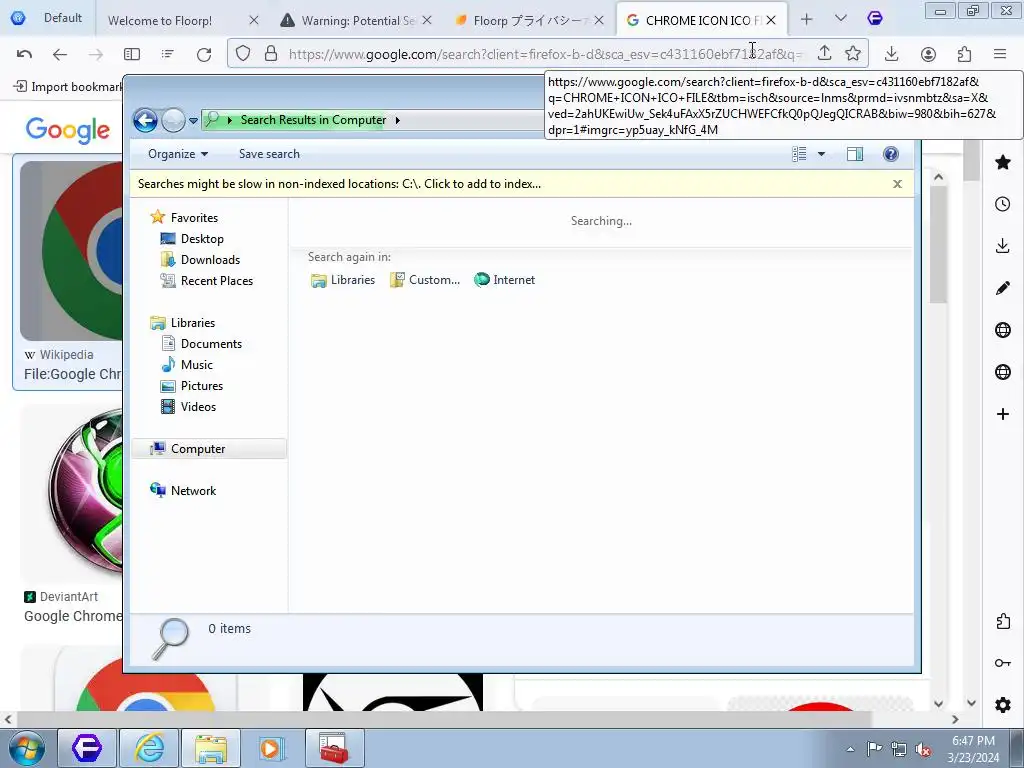
Task: Open add-ons puzzle icon in side panel
Action: click(x=1003, y=621)
